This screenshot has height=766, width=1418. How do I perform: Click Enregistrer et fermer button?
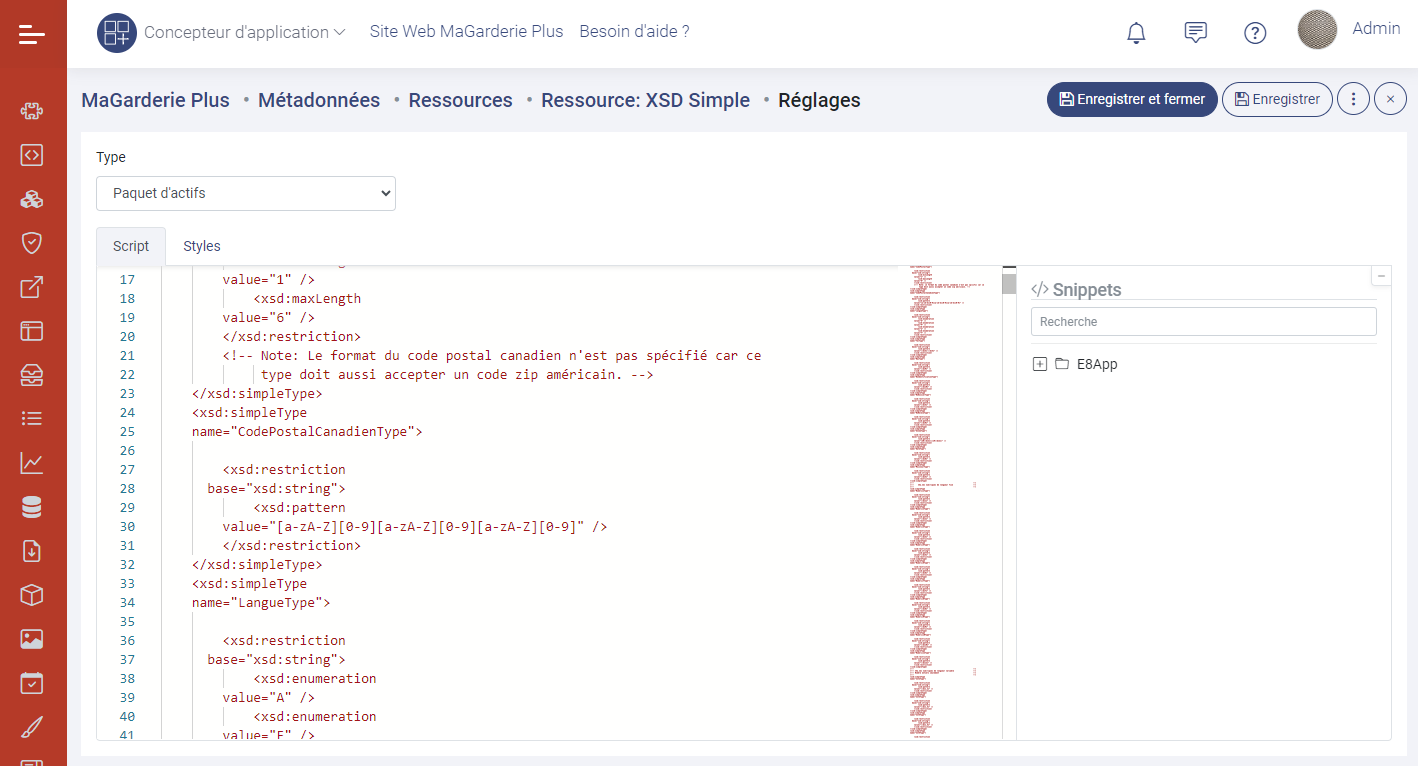coord(1132,99)
